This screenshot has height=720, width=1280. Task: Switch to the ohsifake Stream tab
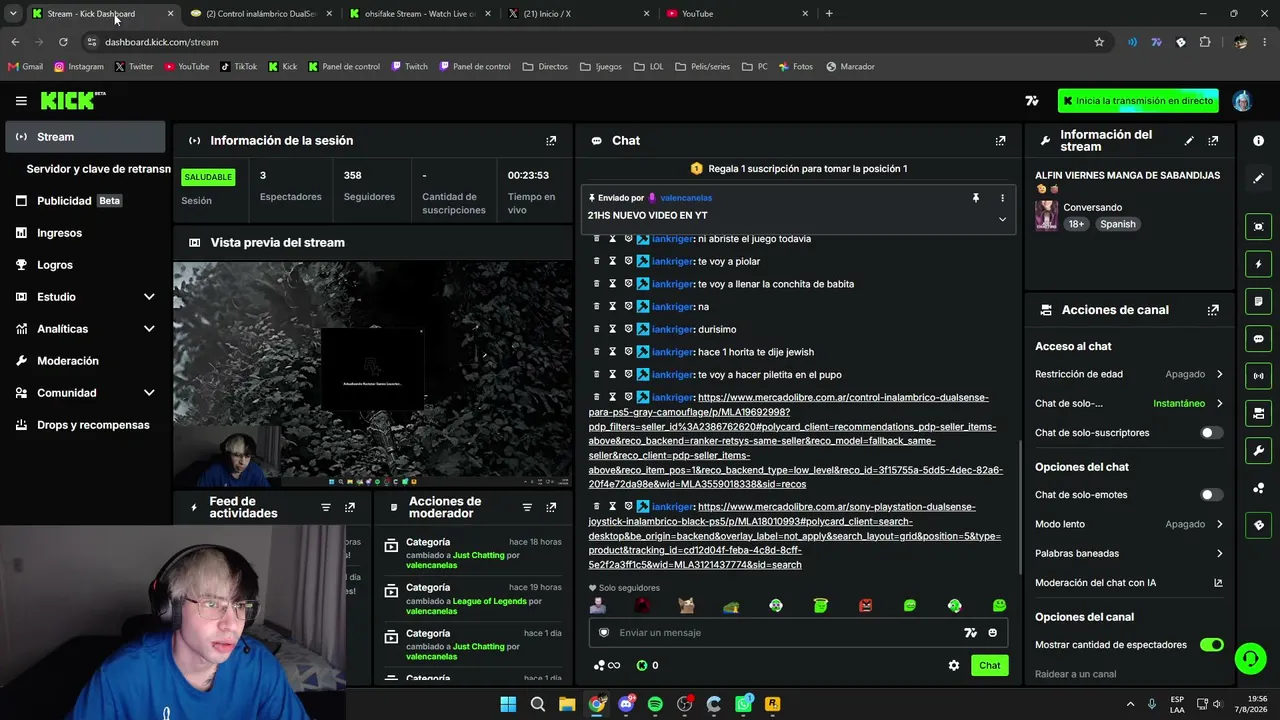(x=418, y=14)
